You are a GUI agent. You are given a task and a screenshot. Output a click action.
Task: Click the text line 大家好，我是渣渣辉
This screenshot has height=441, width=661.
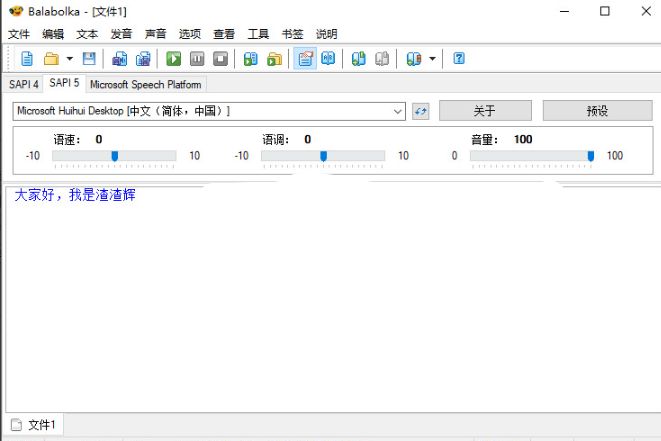pyautogui.click(x=75, y=195)
